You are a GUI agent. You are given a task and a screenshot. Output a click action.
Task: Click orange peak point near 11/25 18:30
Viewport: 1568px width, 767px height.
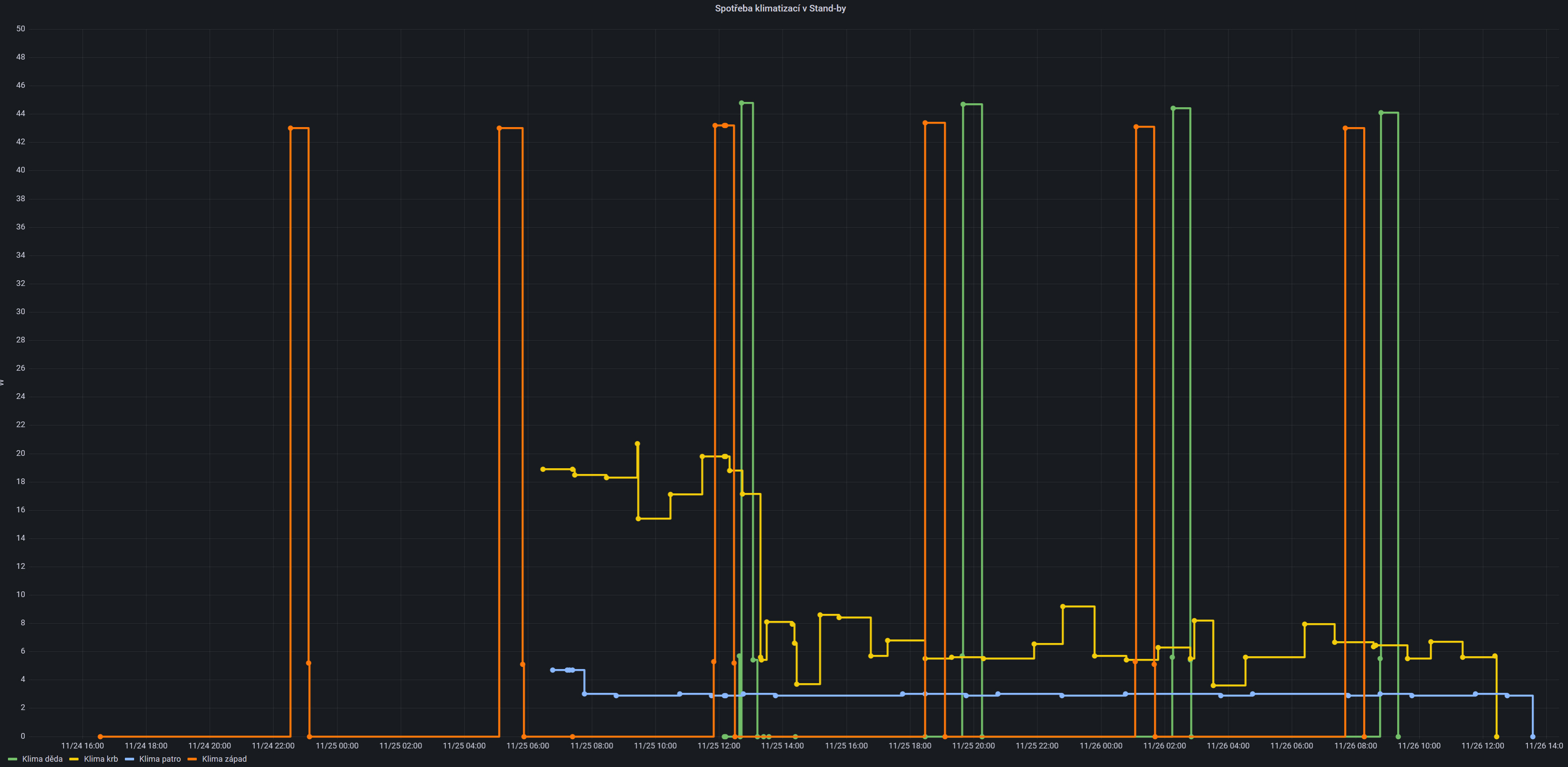925,123
